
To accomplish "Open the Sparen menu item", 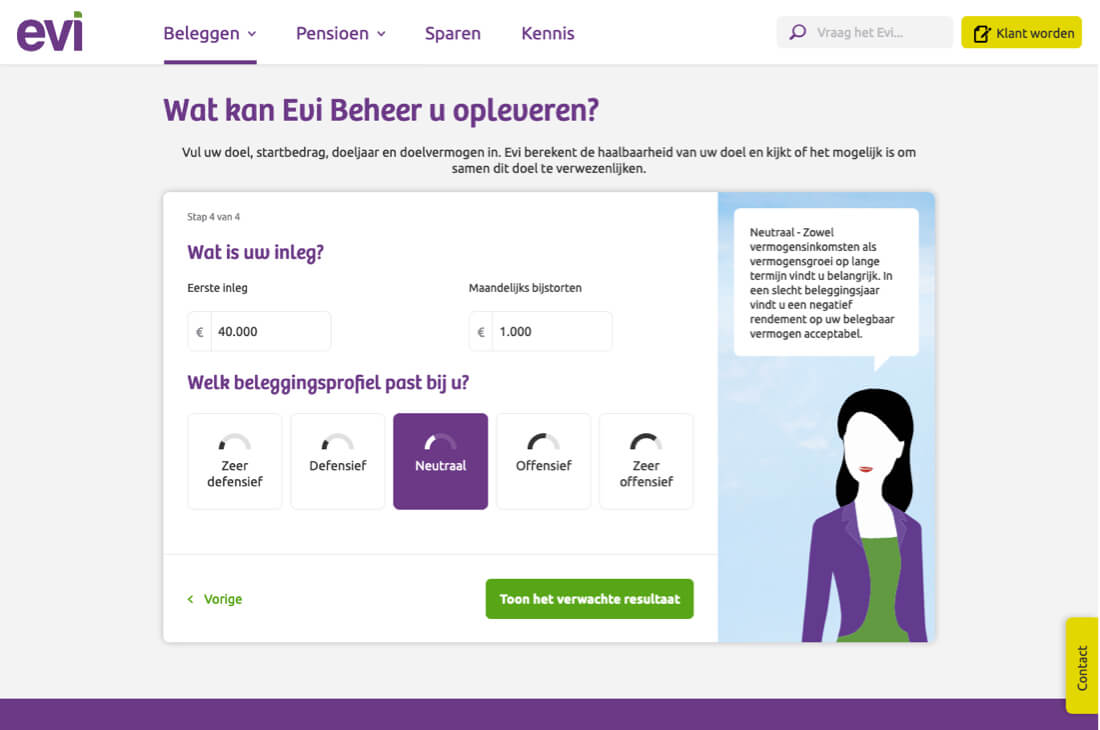I will pos(452,33).
